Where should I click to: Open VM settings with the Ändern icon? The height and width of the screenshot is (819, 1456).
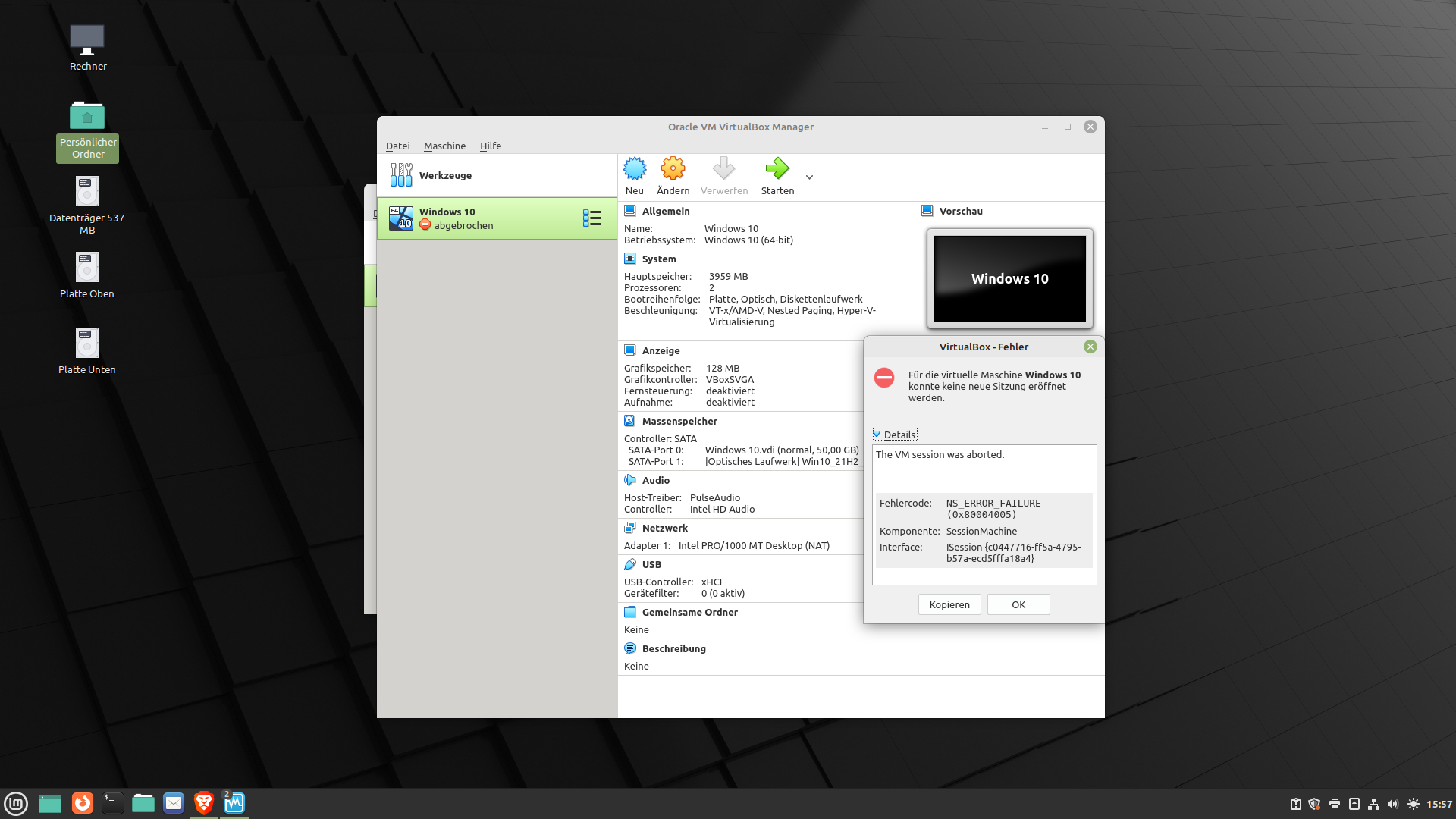click(x=673, y=169)
